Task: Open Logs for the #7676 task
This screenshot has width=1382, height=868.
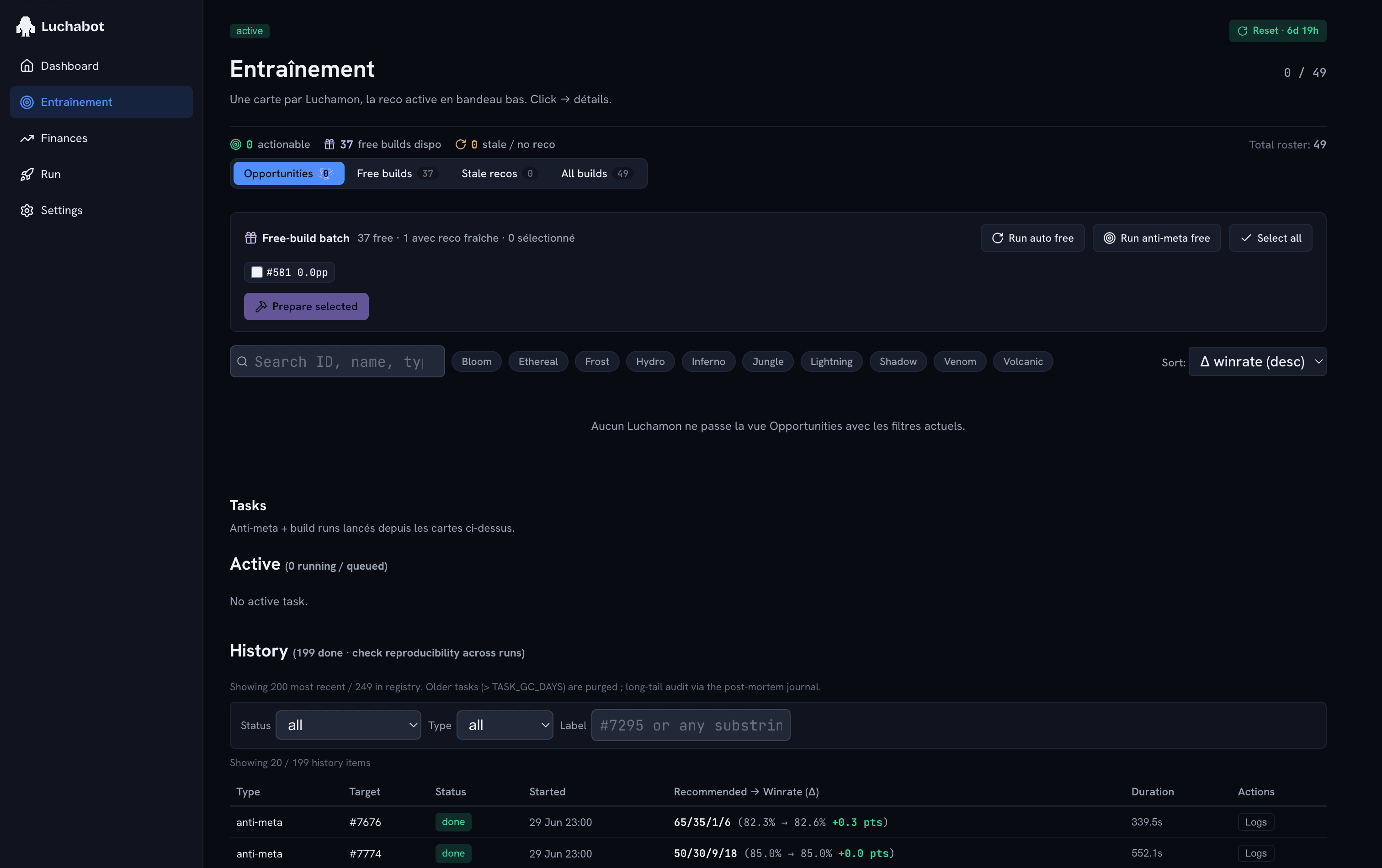Action: (1256, 822)
